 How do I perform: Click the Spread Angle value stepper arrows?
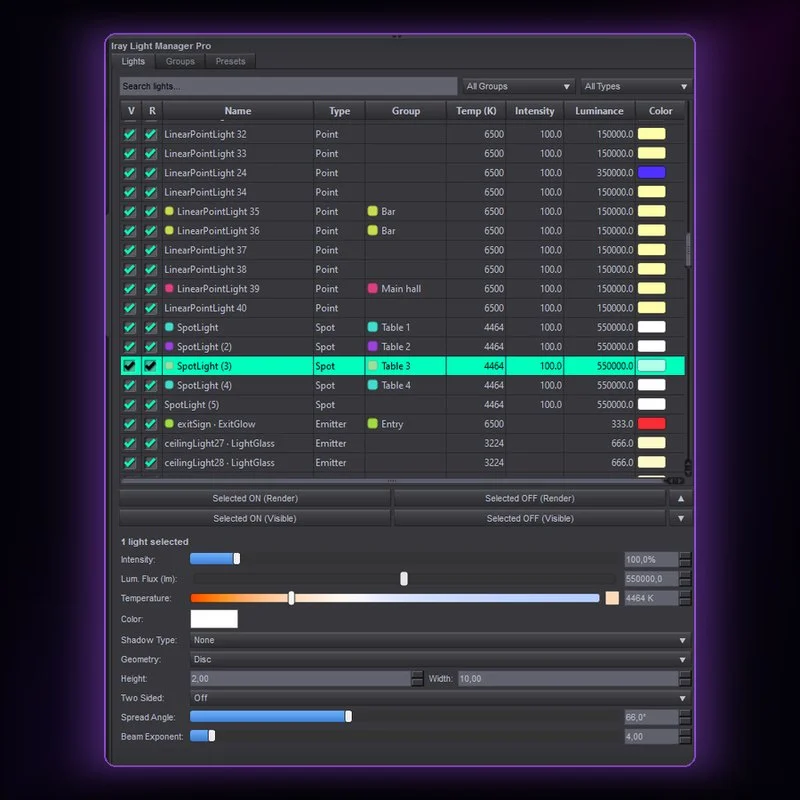tap(685, 717)
